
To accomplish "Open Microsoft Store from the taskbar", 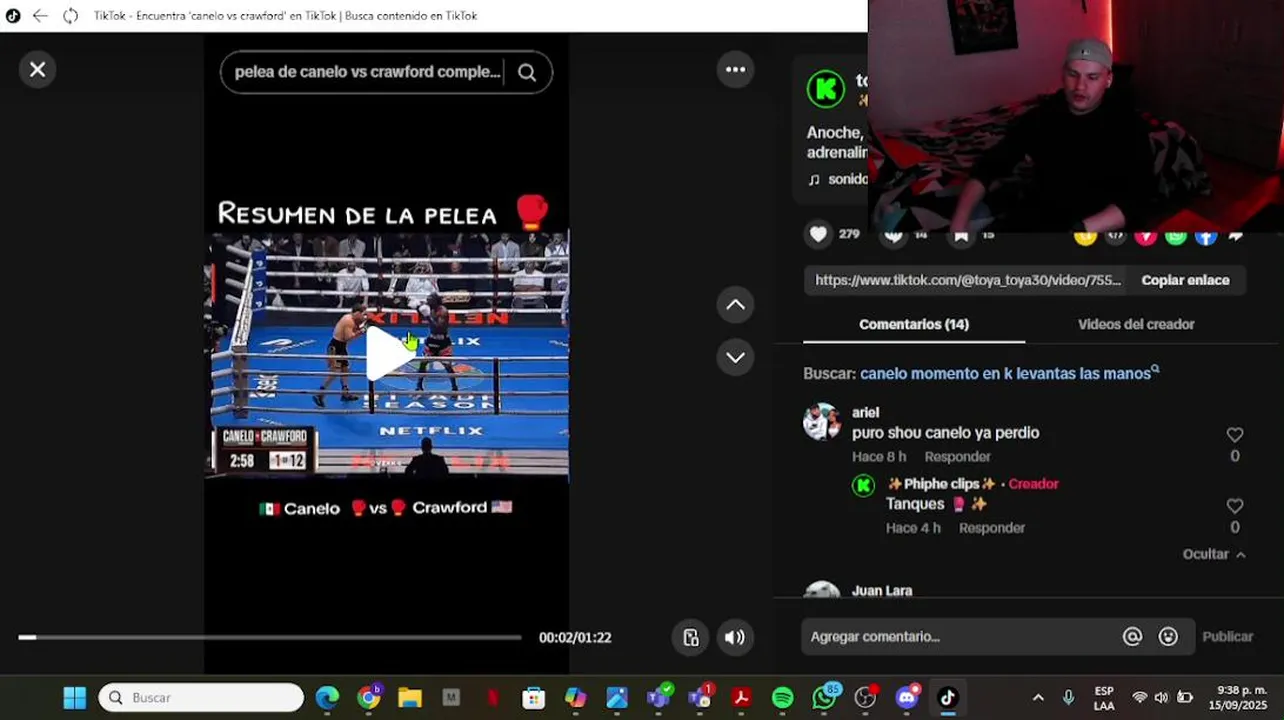I will click(x=534, y=697).
